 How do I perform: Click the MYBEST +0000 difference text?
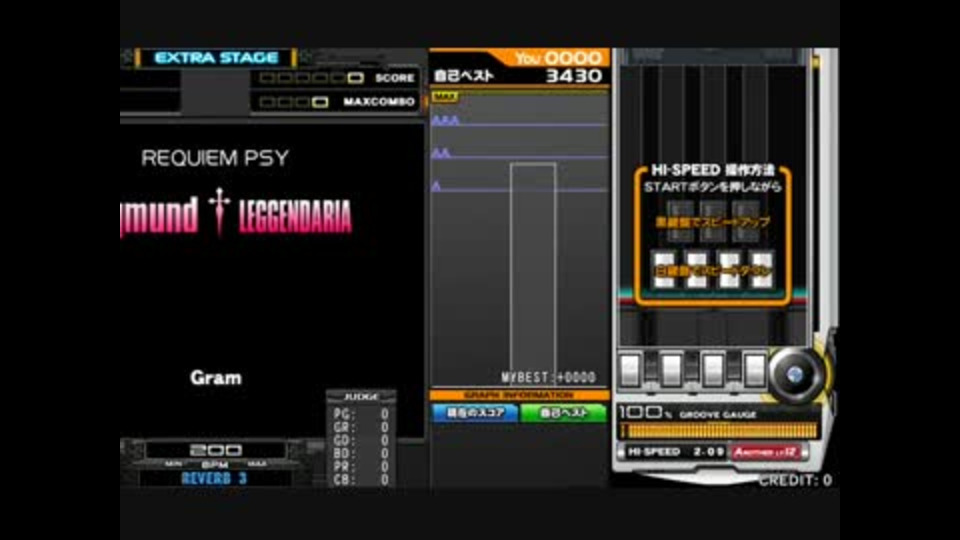click(548, 377)
